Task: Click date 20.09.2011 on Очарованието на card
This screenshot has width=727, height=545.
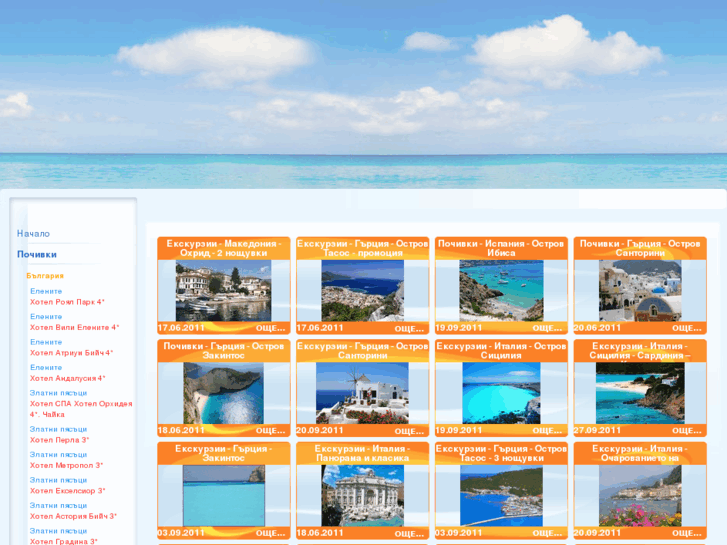Action: click(x=597, y=532)
